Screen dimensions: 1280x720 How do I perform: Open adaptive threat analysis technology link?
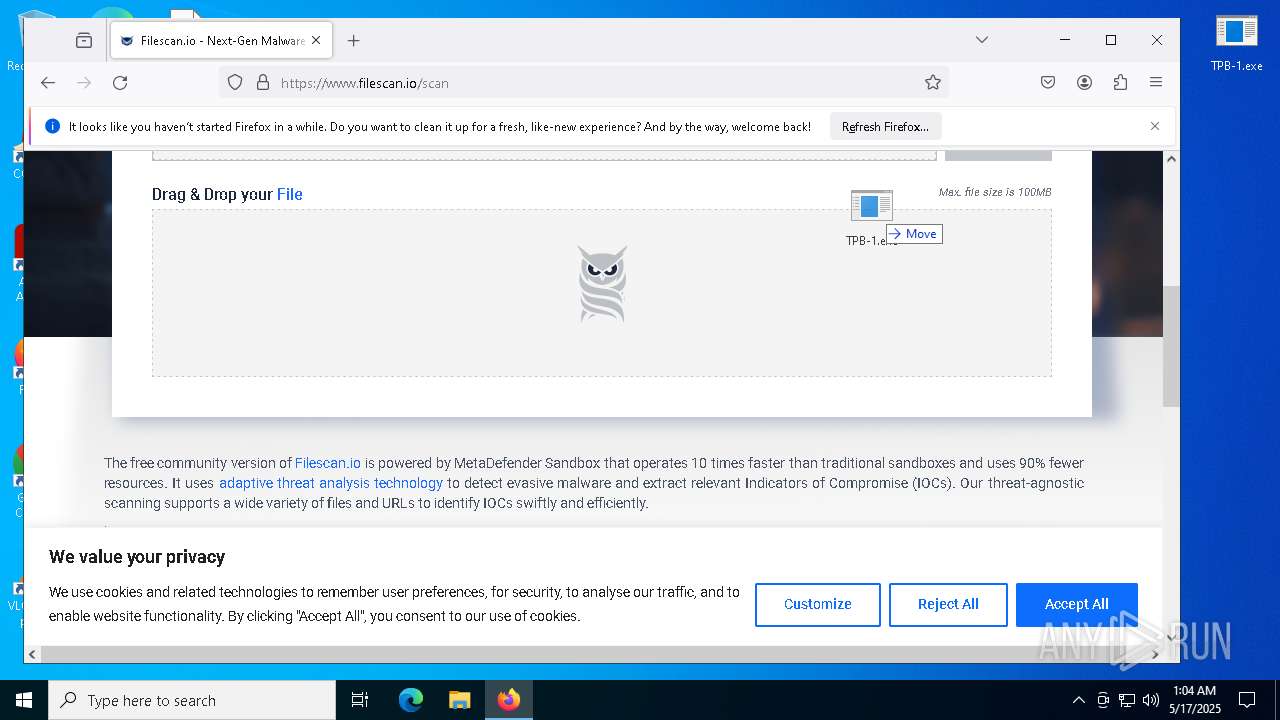click(331, 483)
